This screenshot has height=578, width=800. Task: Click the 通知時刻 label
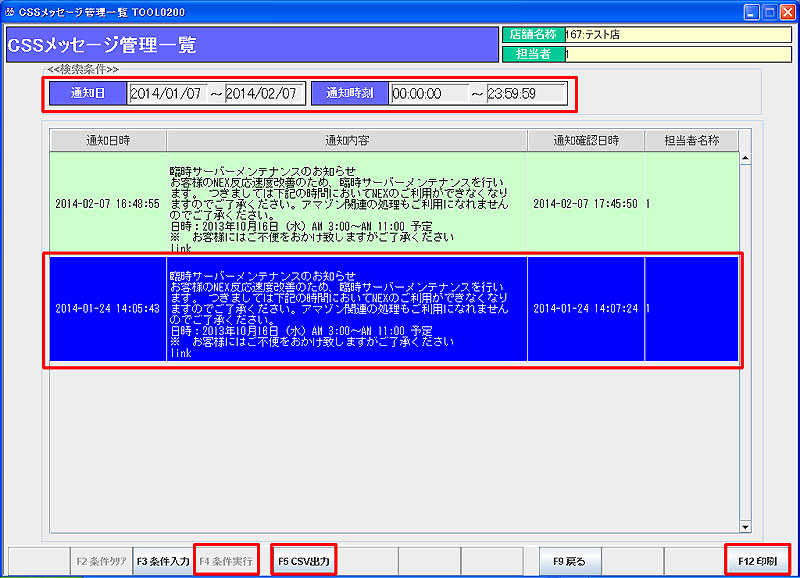tap(350, 93)
